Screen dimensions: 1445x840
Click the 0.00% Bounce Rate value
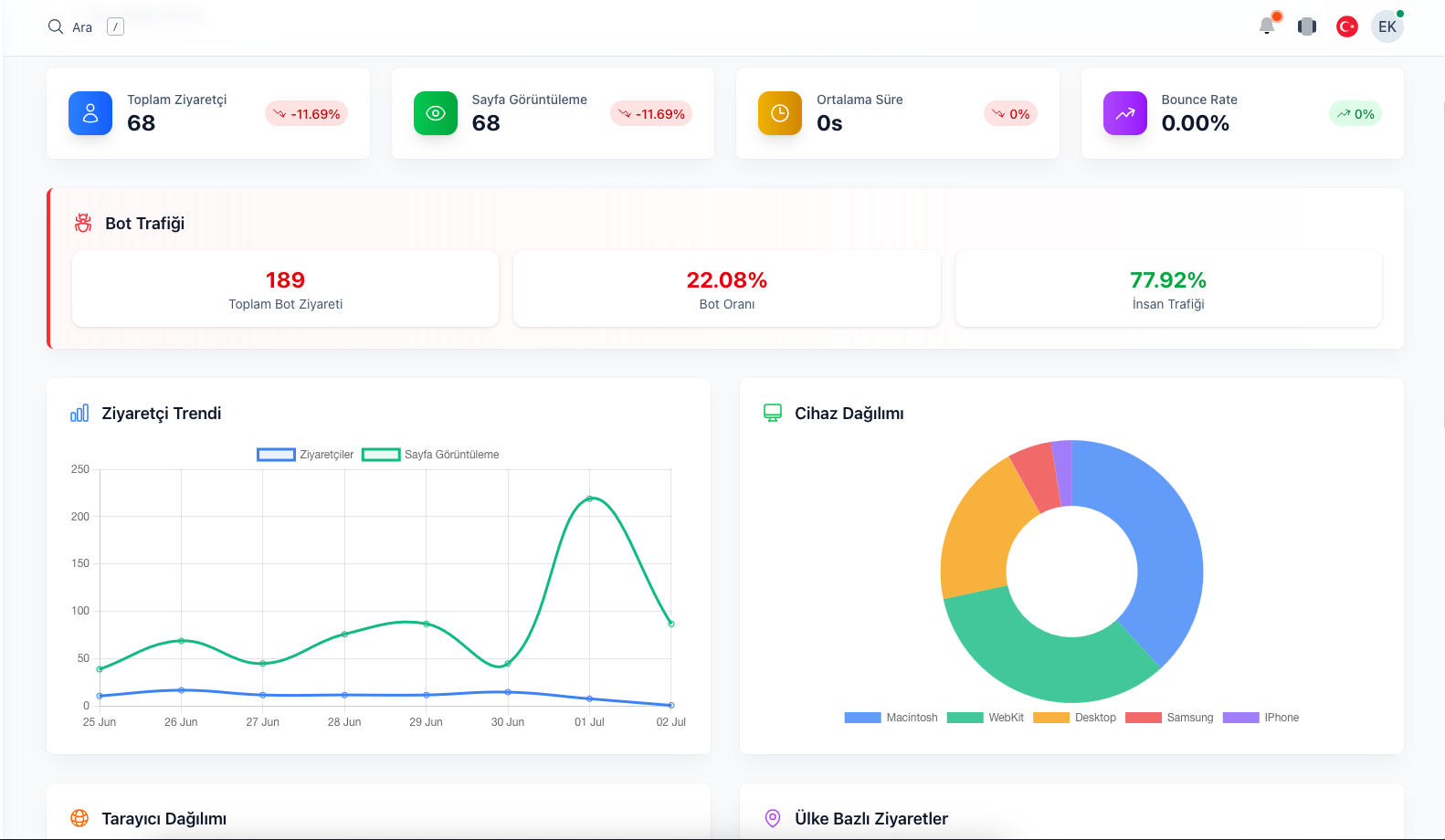coord(1196,123)
